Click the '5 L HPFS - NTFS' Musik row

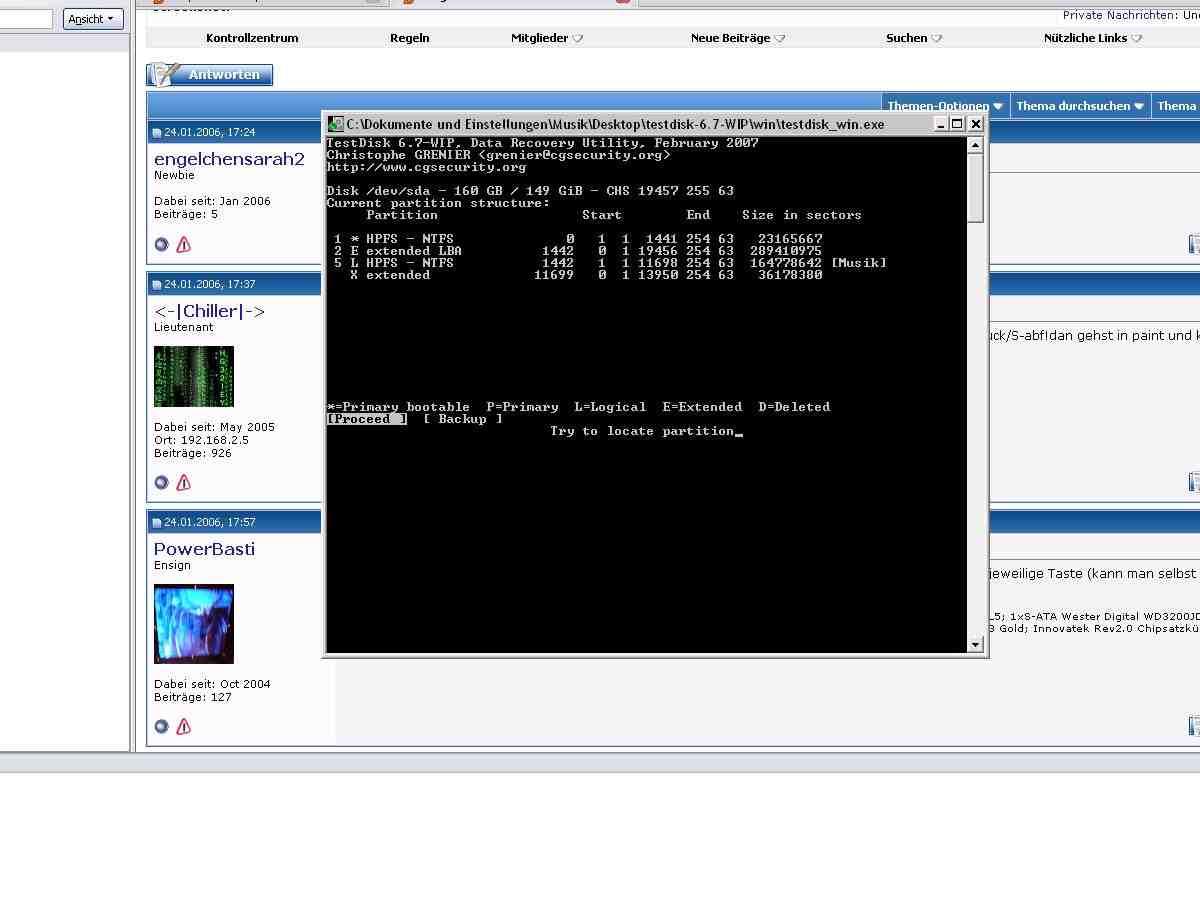[x=610, y=263]
